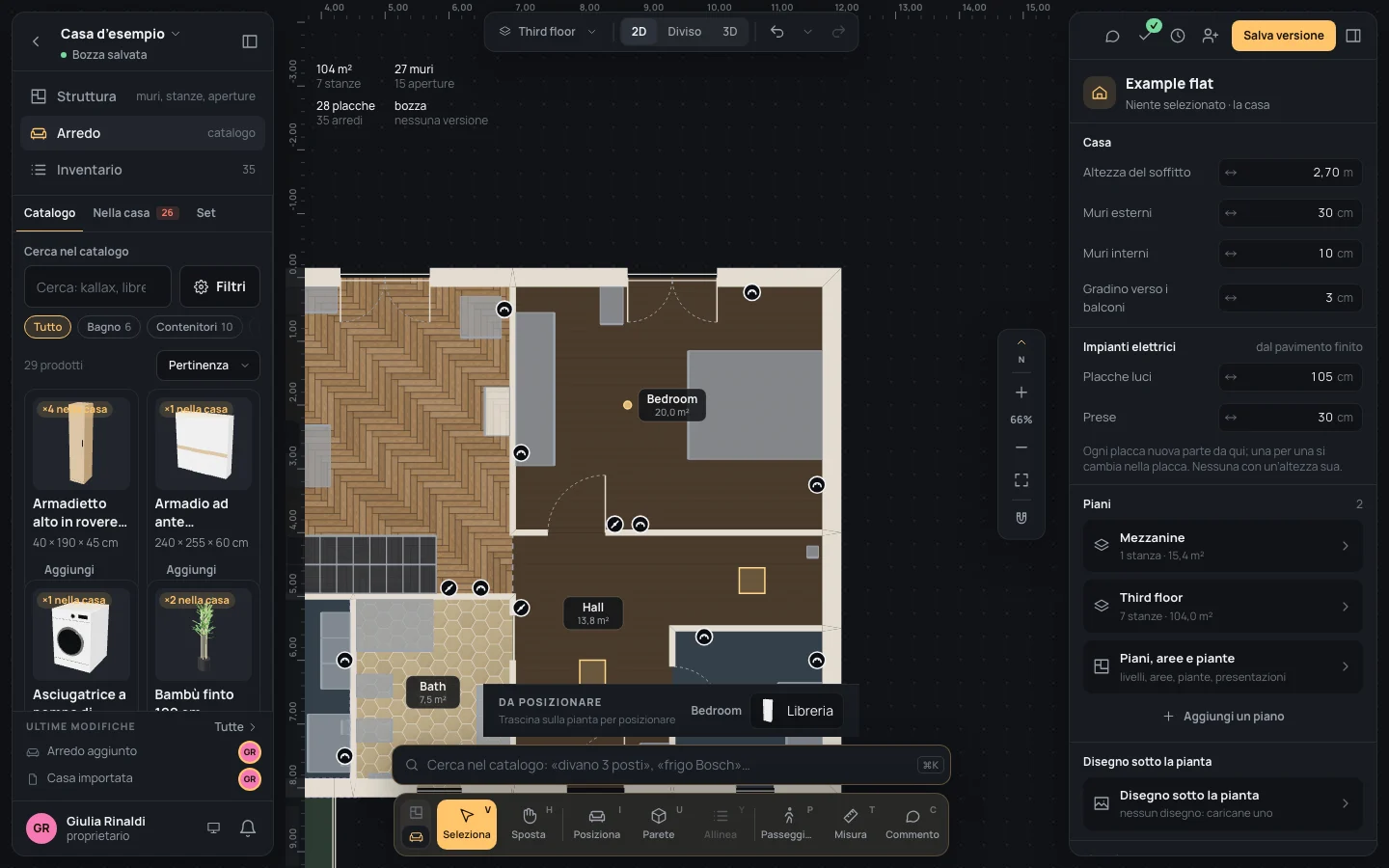Expand Disegno sotto la pianta row
The image size is (1389, 868).
tap(1223, 803)
